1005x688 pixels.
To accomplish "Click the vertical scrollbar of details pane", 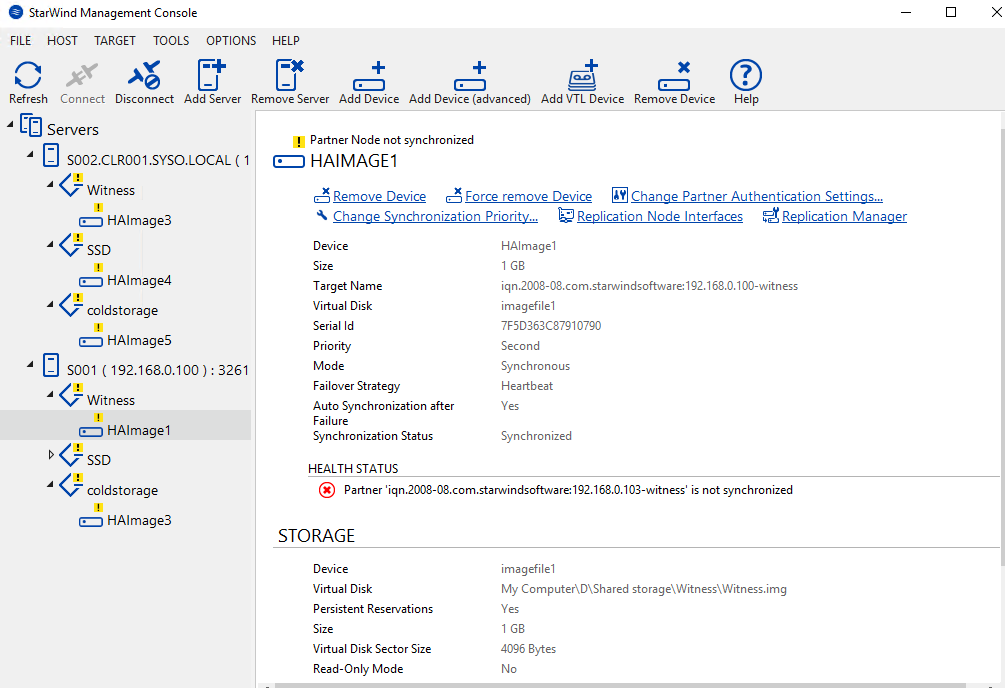I will pyautogui.click(x=1002, y=346).
